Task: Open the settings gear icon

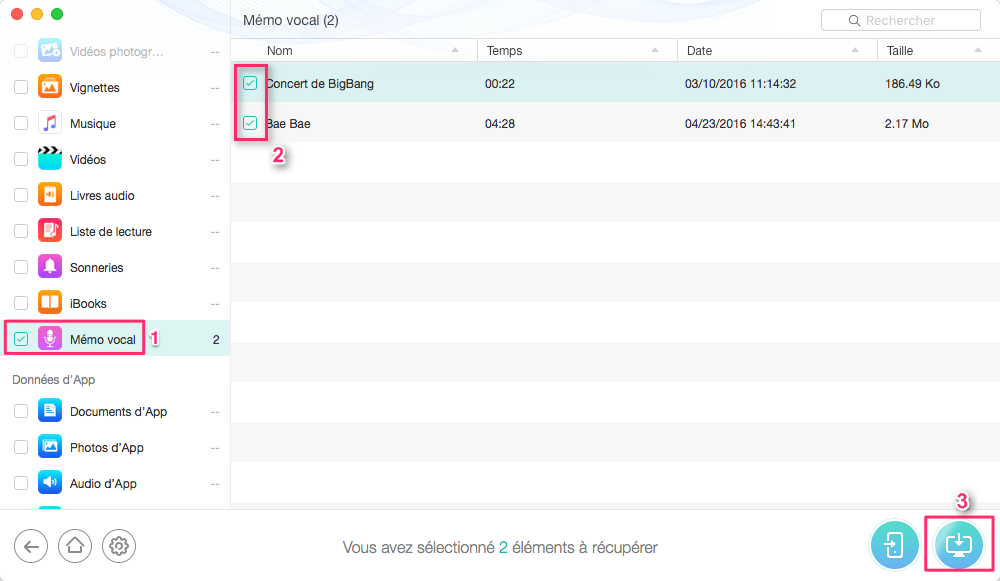Action: (119, 547)
